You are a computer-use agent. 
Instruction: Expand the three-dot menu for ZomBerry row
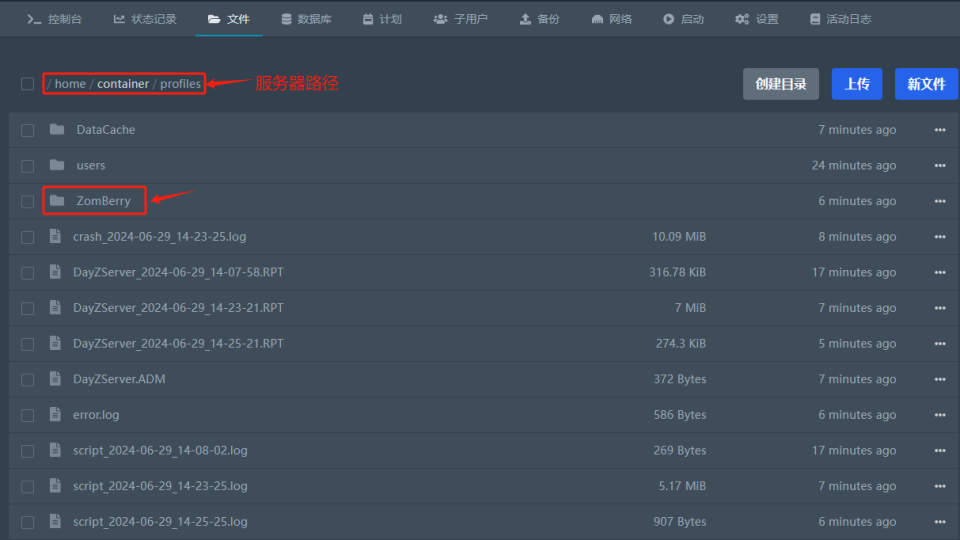tap(939, 201)
